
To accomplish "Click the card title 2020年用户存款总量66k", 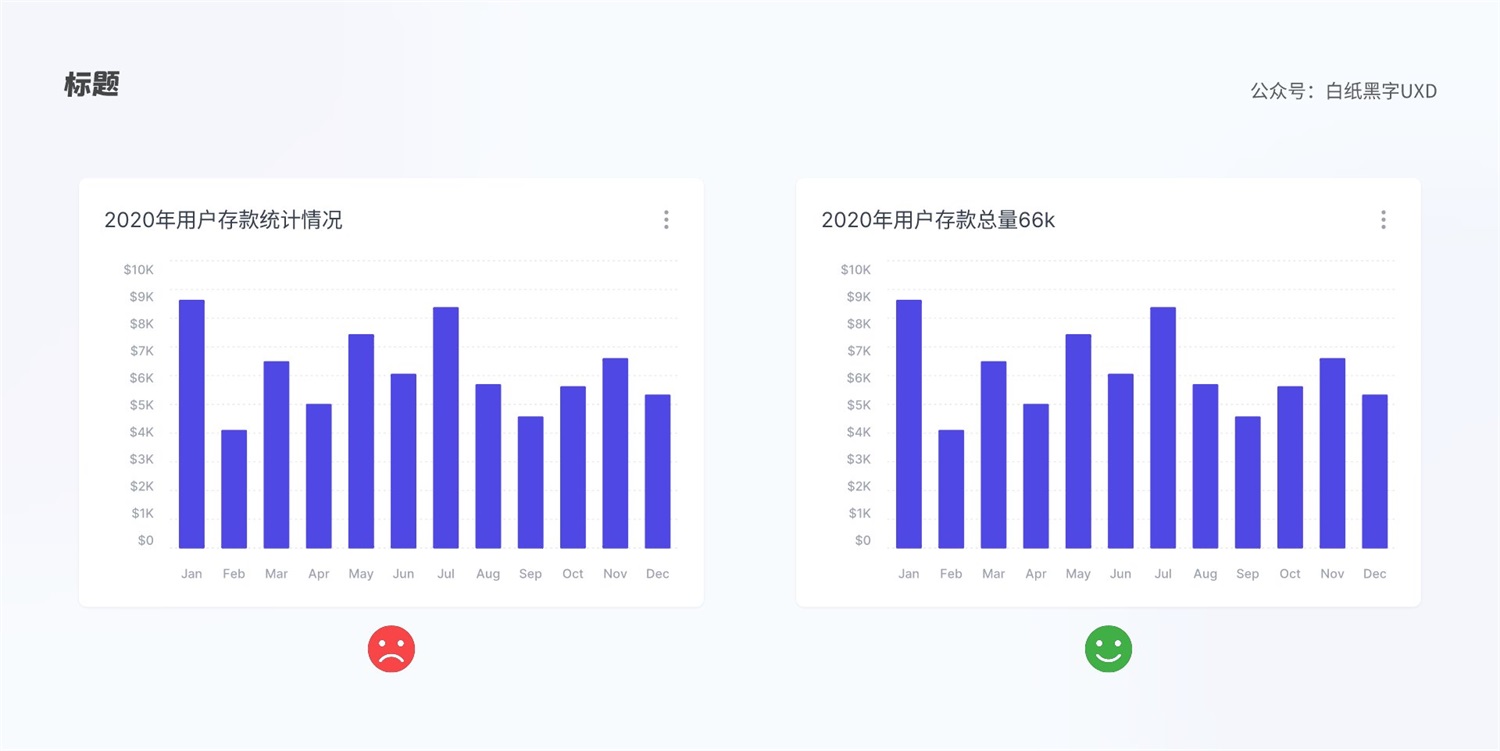I will tap(938, 220).
